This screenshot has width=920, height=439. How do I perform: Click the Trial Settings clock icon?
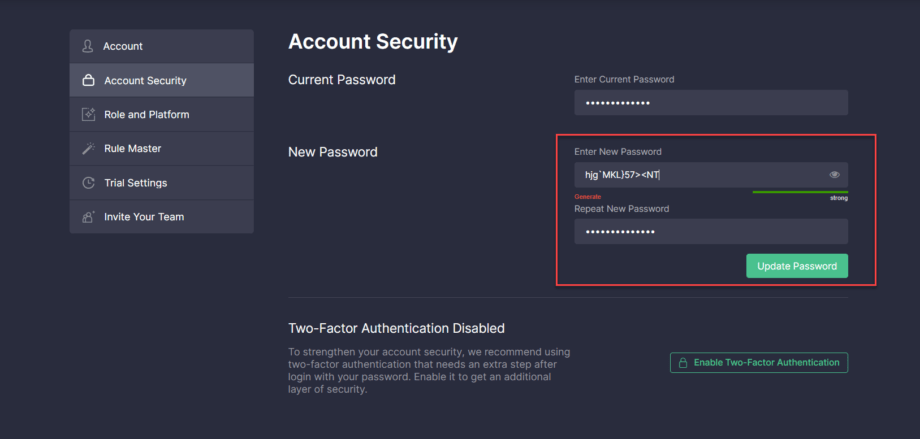[88, 183]
